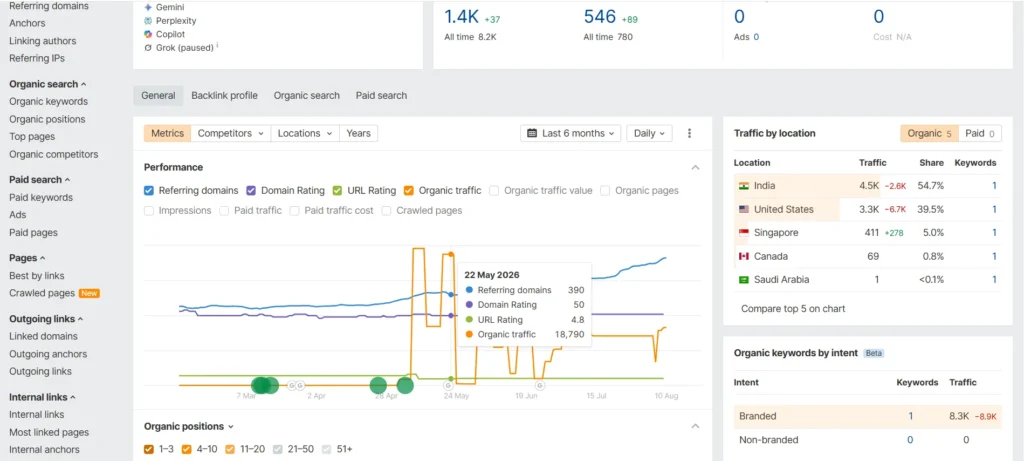Viewport: 1024px width, 461px height.
Task: Uncheck the Referring domains checkbox
Action: pos(148,191)
